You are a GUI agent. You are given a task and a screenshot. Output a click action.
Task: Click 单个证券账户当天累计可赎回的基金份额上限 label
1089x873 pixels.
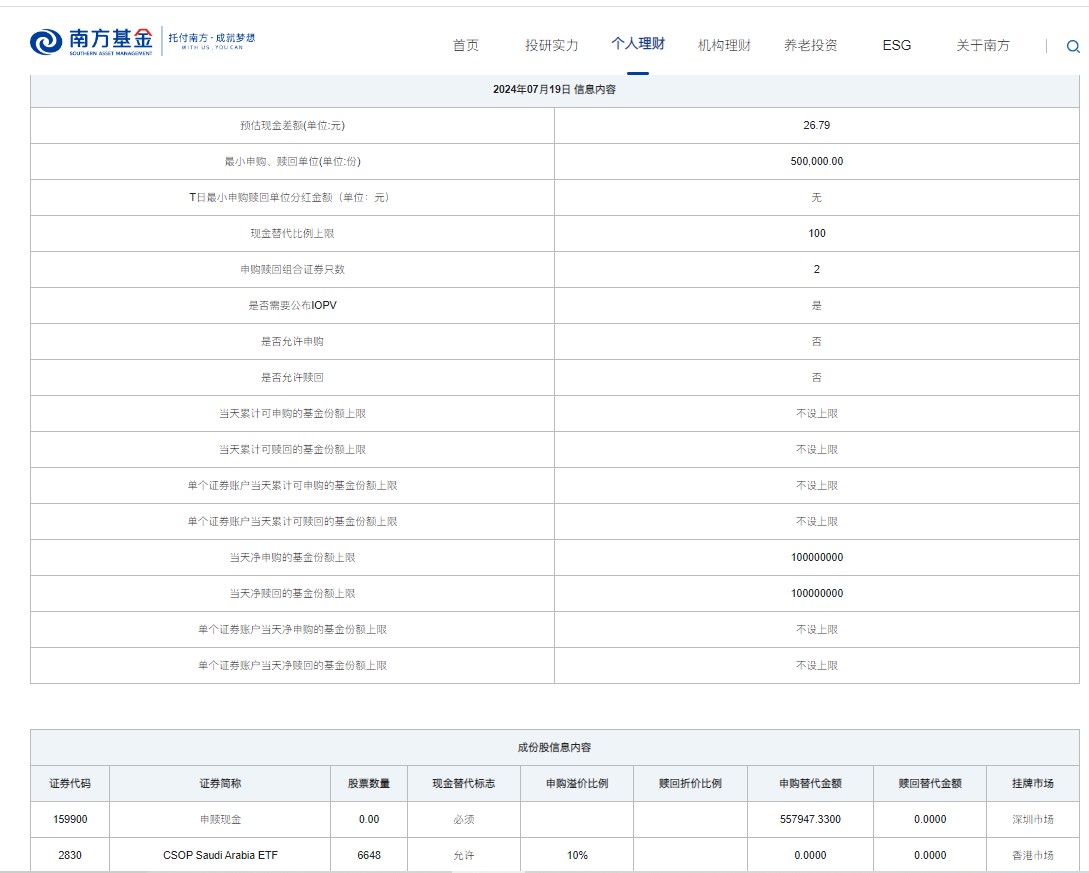pyautogui.click(x=292, y=522)
